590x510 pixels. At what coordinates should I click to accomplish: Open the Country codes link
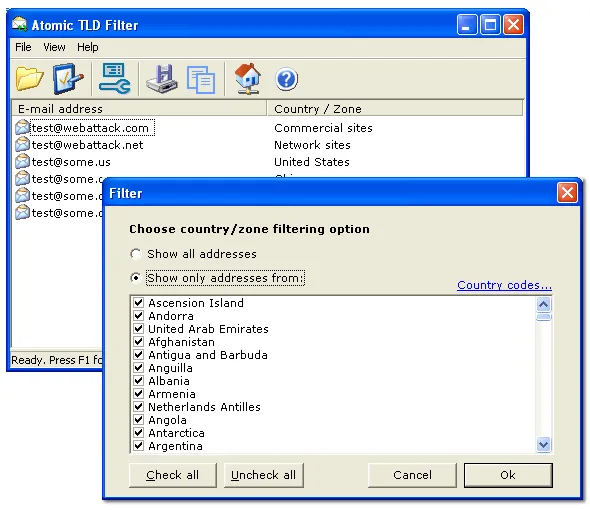[x=504, y=285]
